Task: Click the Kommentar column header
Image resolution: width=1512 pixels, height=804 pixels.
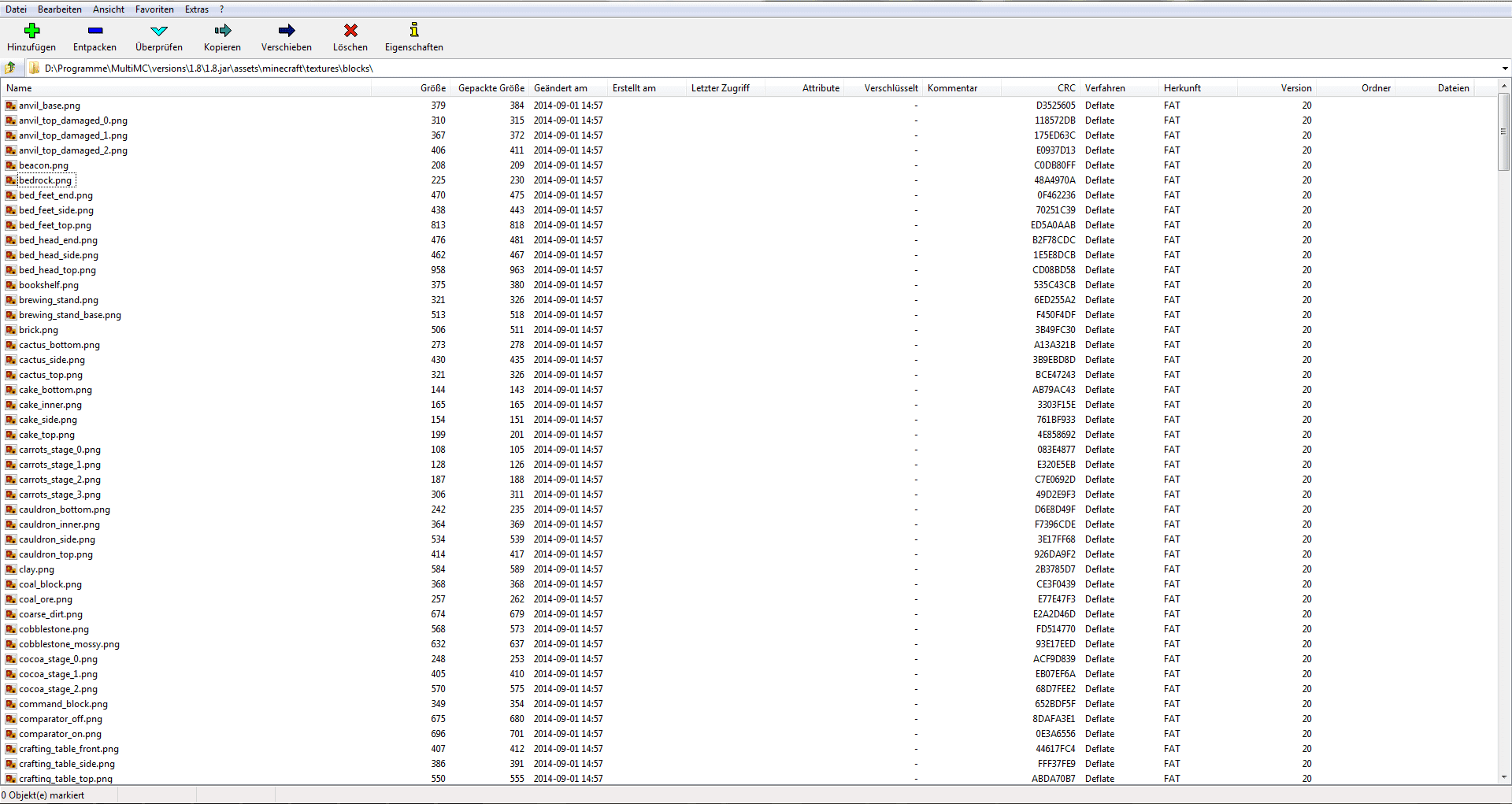Action: click(962, 88)
